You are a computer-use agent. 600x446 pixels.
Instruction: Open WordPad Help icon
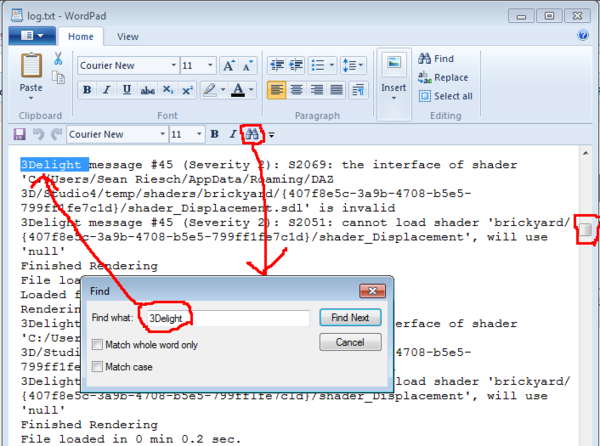click(583, 35)
